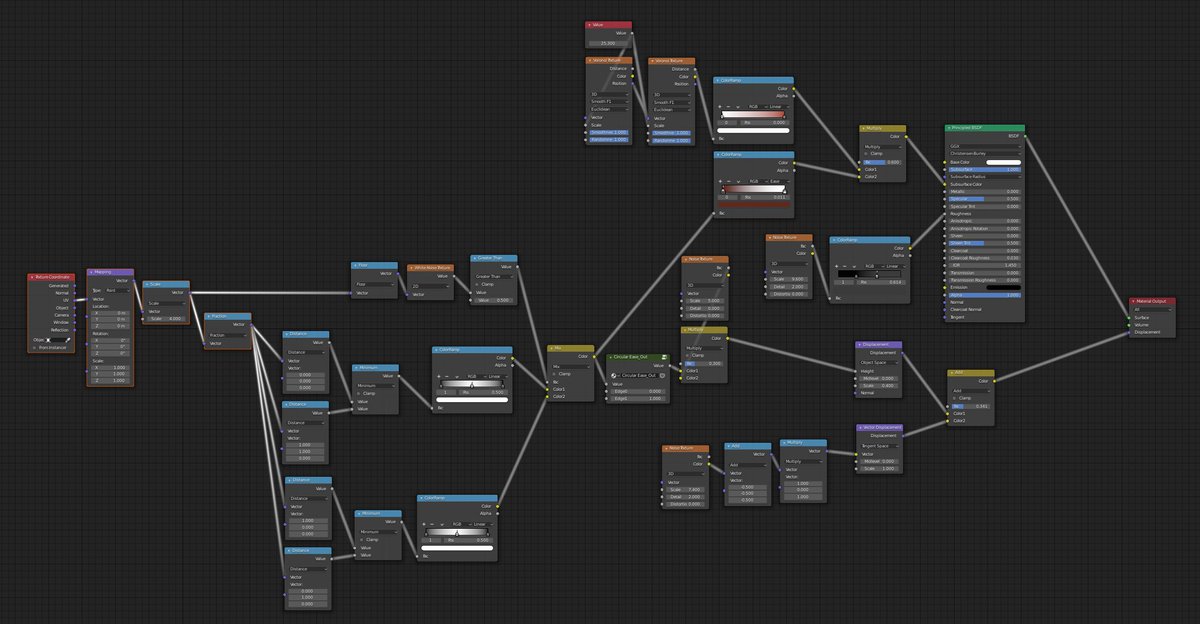This screenshot has height=624, width=1200.
Task: Open the GGX distribution dropdown on Principled BSDF
Action: [x=985, y=146]
